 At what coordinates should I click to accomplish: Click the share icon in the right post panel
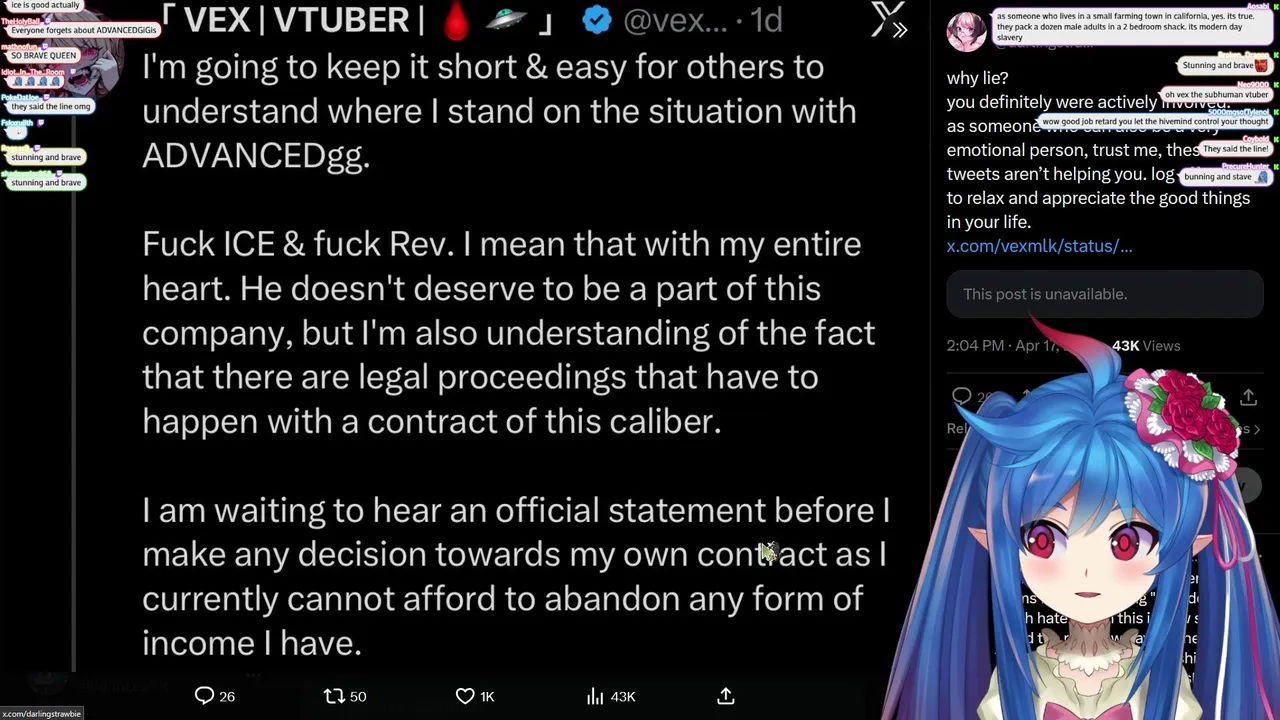[x=1248, y=398]
